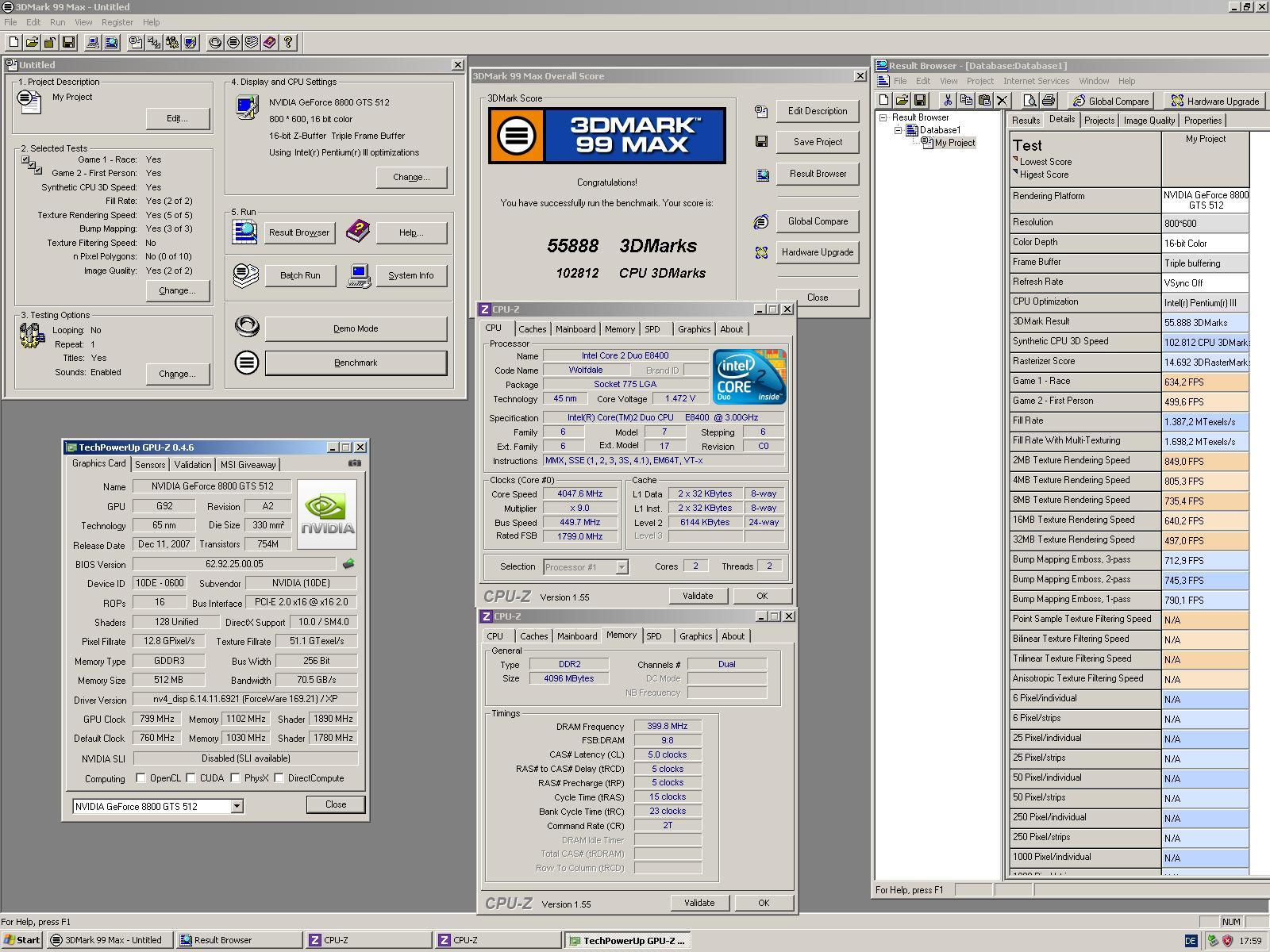Switch to the Sensors tab in GPU-Z
This screenshot has height=952, width=1270.
(x=150, y=465)
